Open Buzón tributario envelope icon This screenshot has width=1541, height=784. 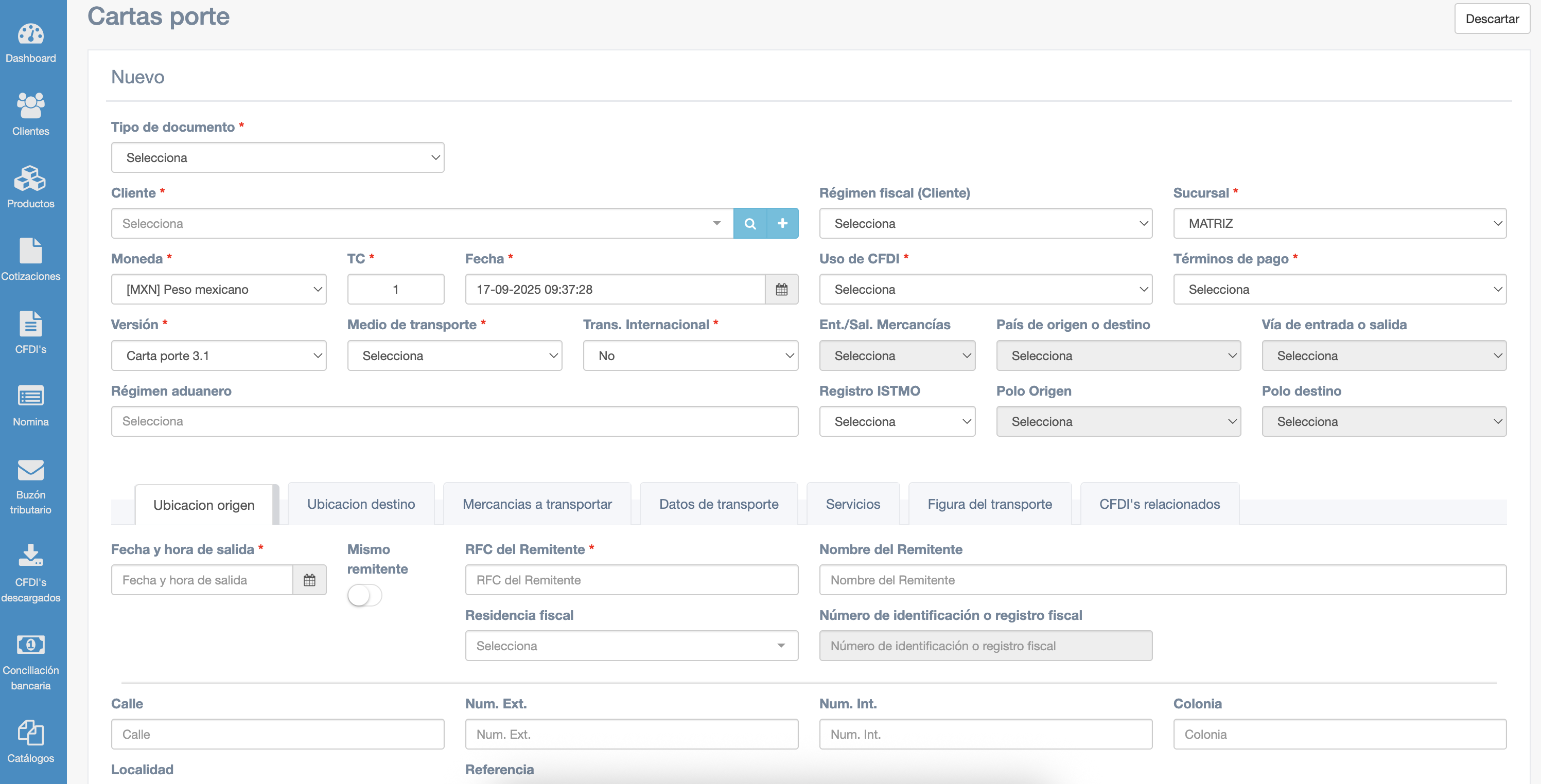coord(30,470)
